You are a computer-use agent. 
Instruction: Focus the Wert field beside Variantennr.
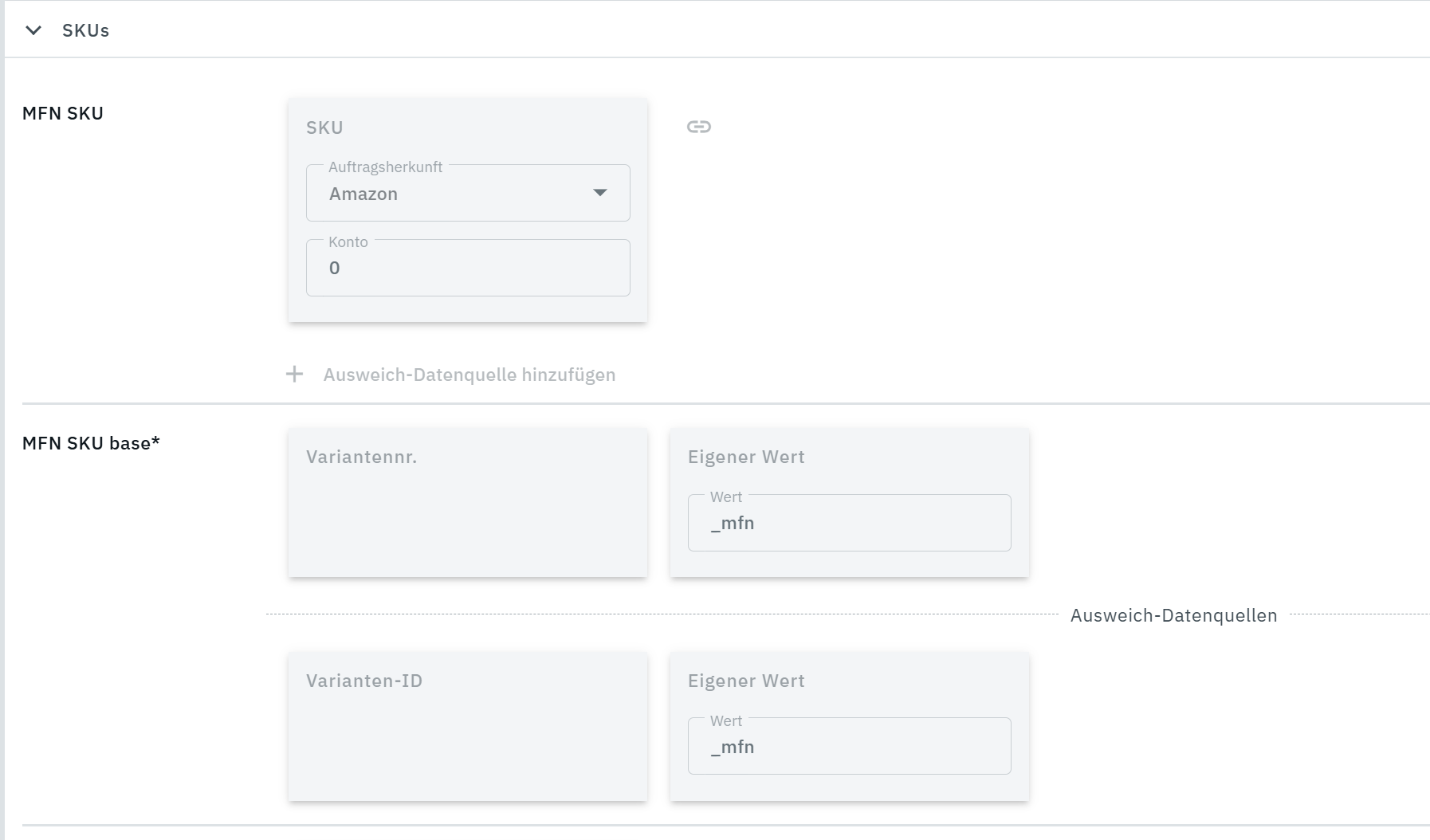point(849,524)
